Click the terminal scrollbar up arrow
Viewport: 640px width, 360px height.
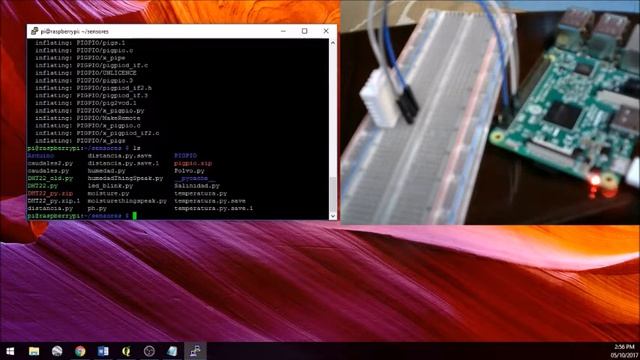click(x=333, y=42)
